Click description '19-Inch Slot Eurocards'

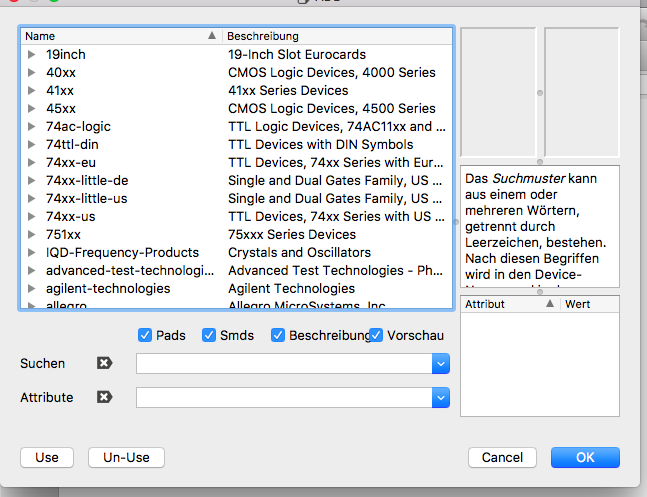[x=297, y=54]
